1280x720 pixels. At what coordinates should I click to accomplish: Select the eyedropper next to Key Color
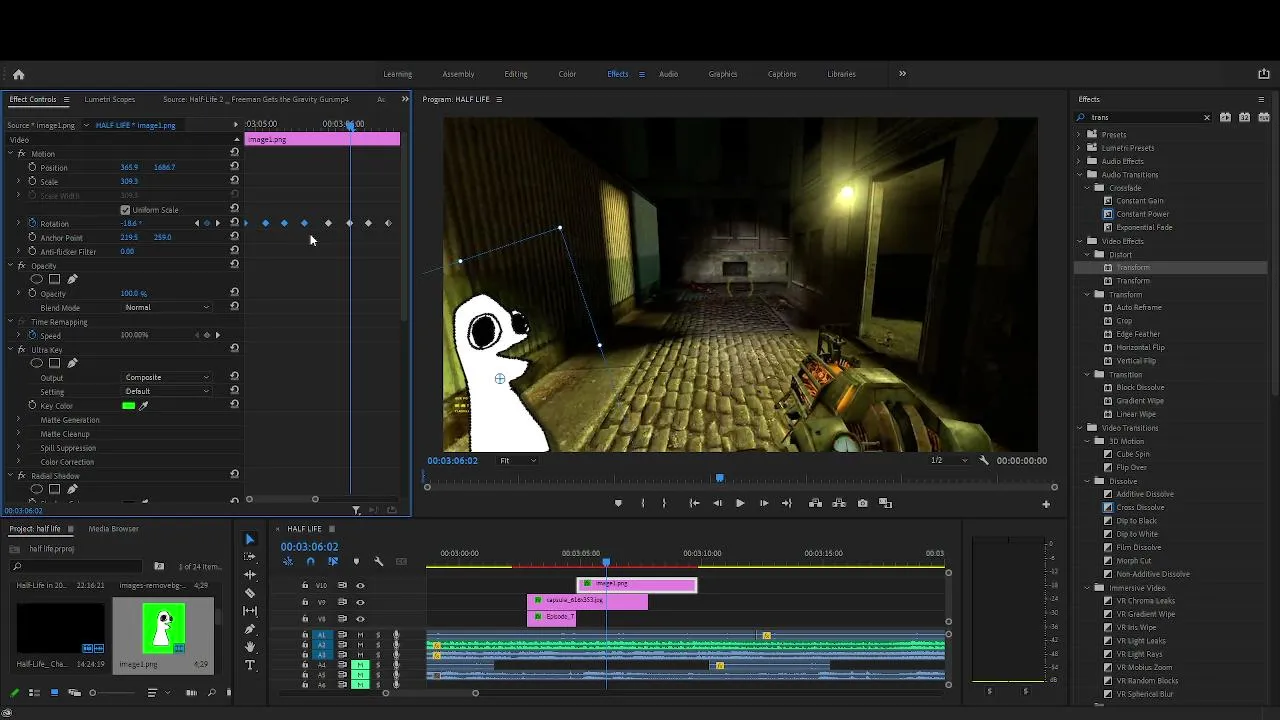[x=143, y=406]
